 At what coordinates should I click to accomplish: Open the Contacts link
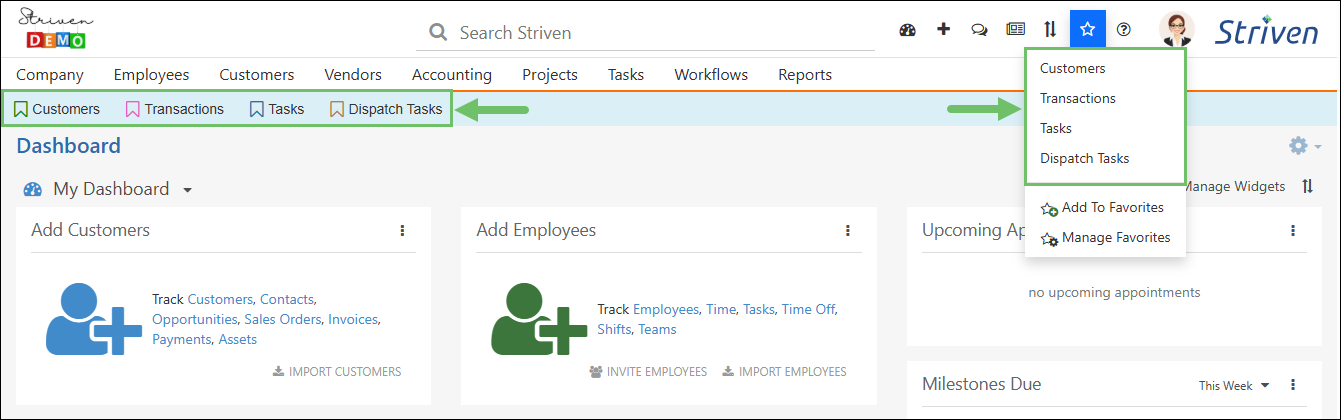[x=286, y=299]
